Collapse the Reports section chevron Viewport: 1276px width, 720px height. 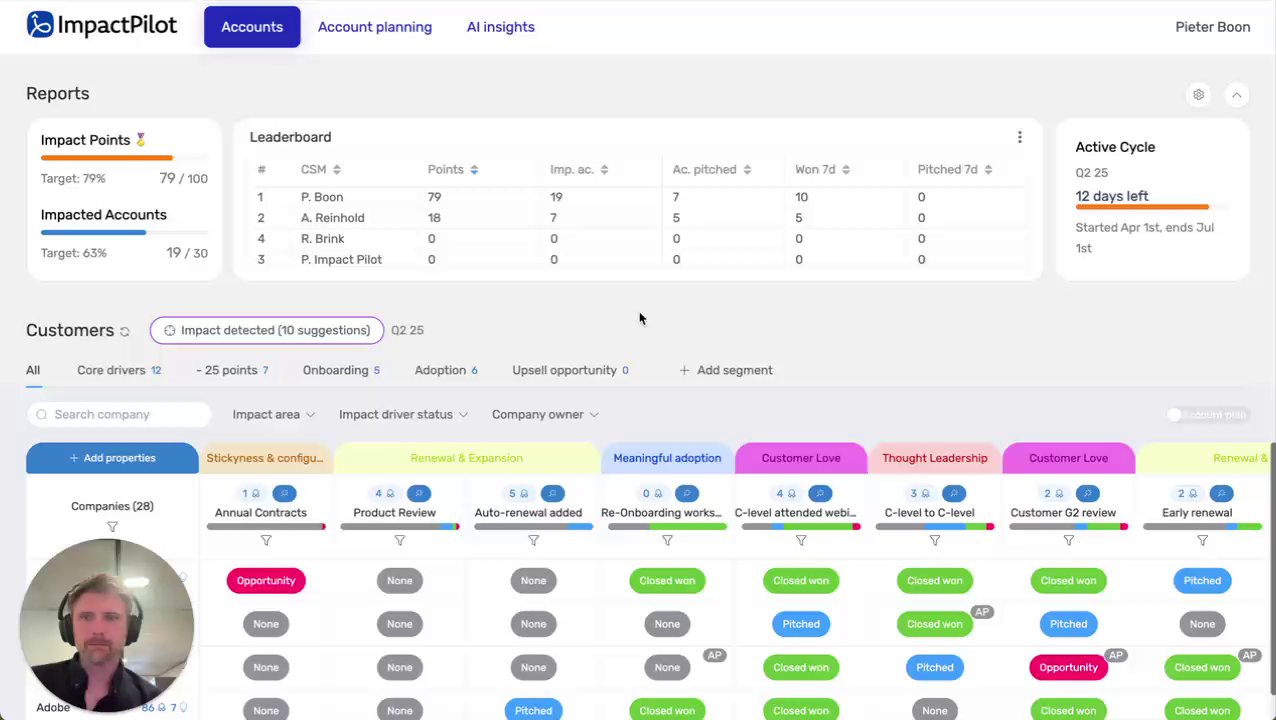1236,95
